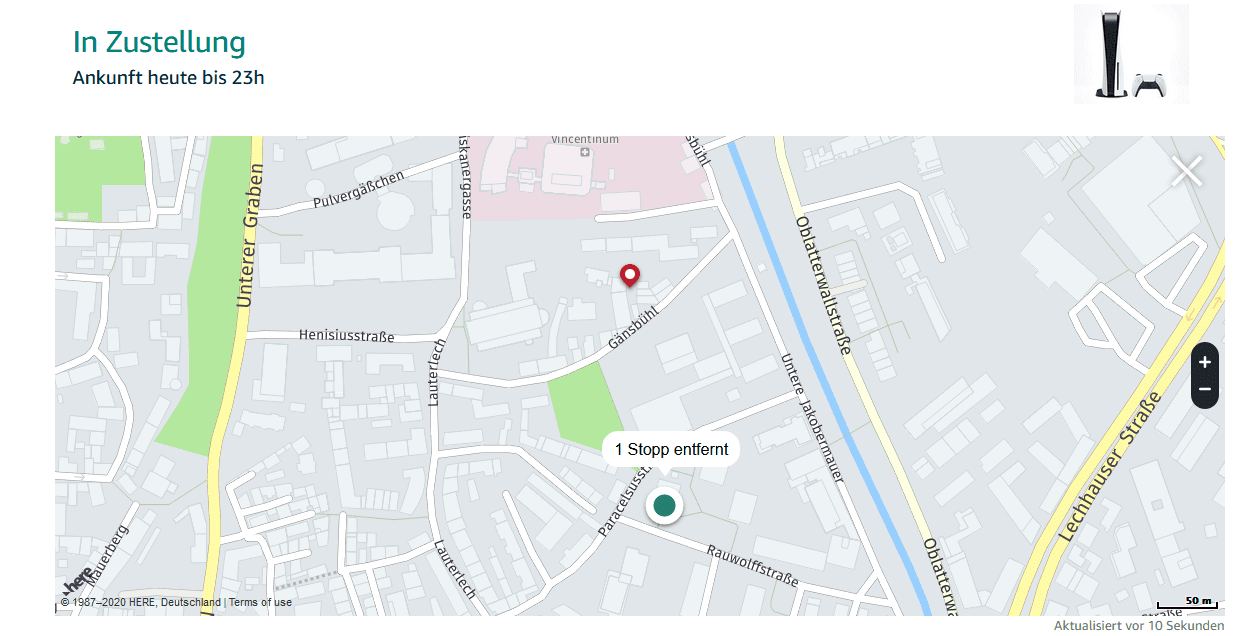Close the delivery map with the X

(x=1187, y=172)
